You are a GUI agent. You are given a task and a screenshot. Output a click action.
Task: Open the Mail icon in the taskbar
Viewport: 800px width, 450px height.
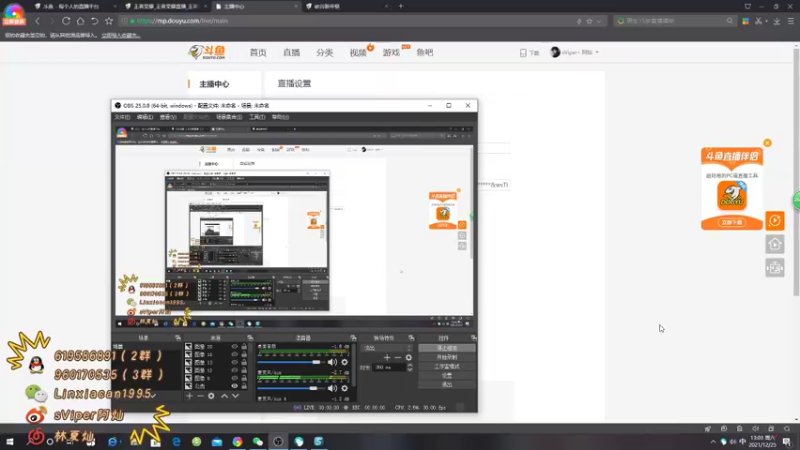click(217, 441)
